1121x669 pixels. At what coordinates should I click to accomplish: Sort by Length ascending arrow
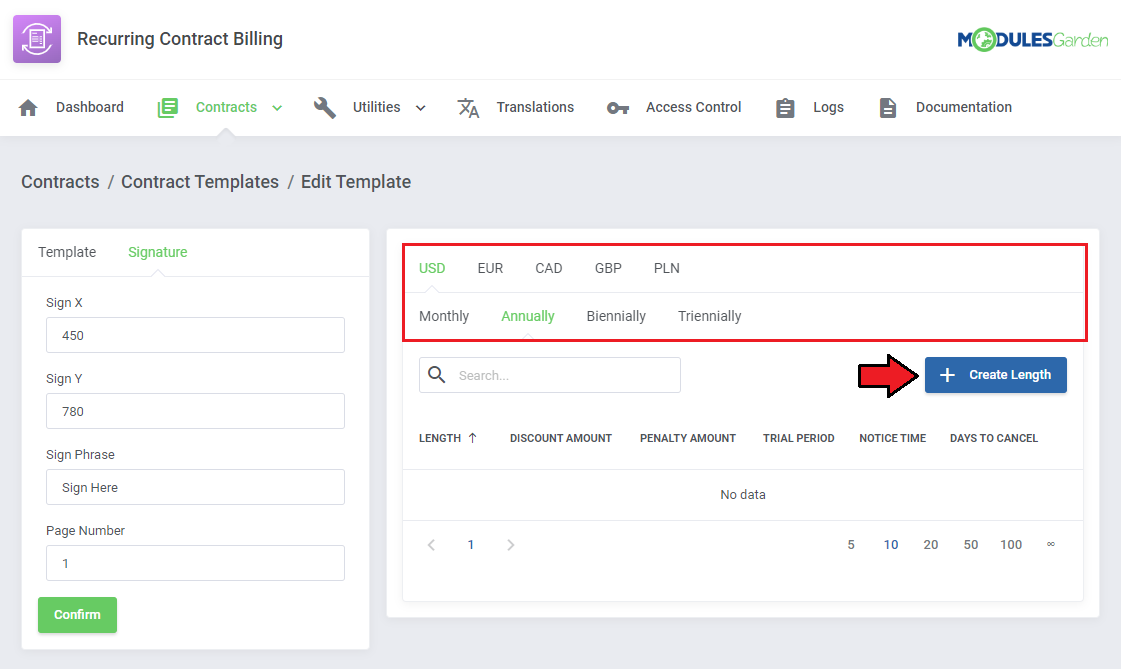[x=473, y=438]
